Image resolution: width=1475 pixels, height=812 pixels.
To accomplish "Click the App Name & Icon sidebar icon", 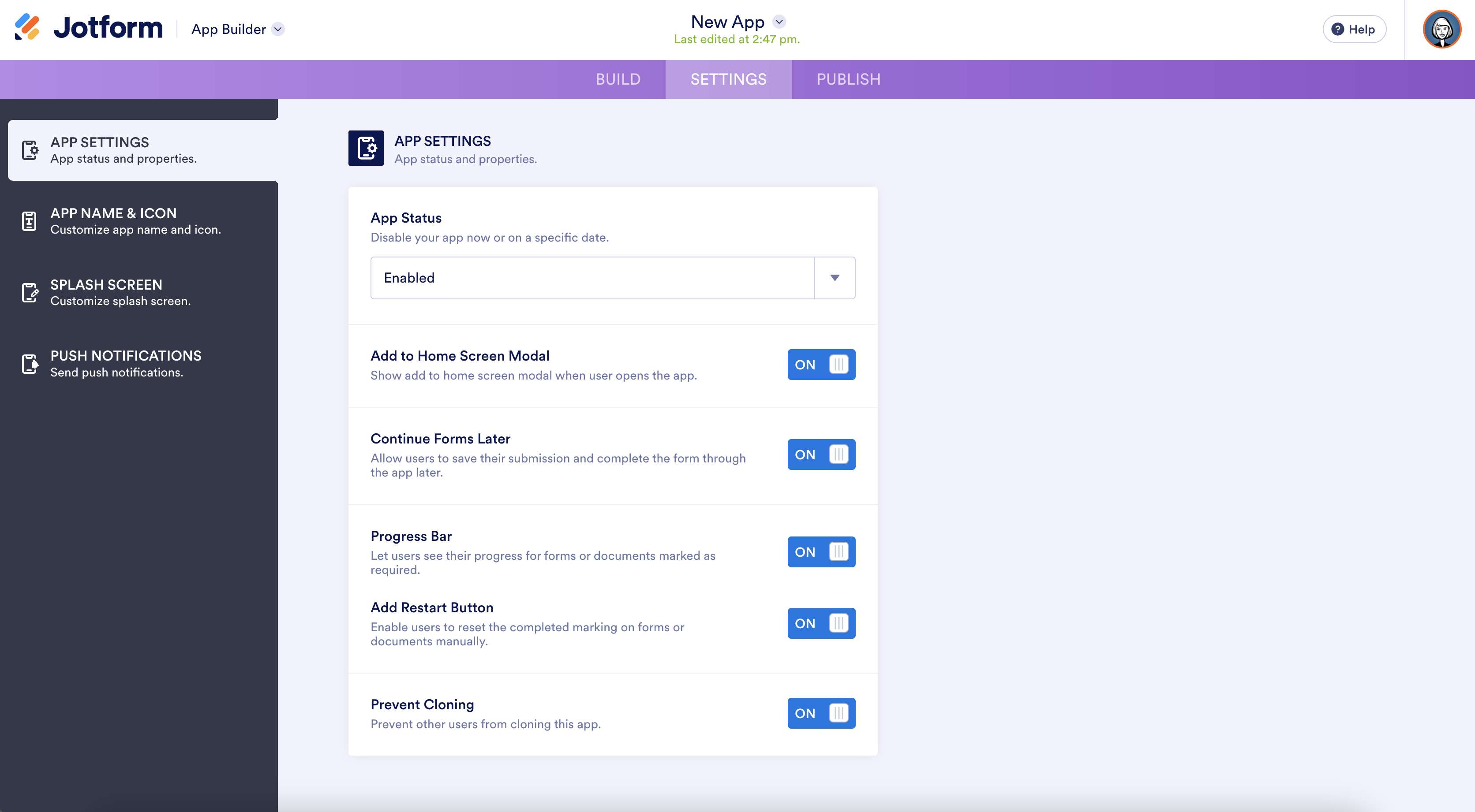I will click(x=29, y=221).
